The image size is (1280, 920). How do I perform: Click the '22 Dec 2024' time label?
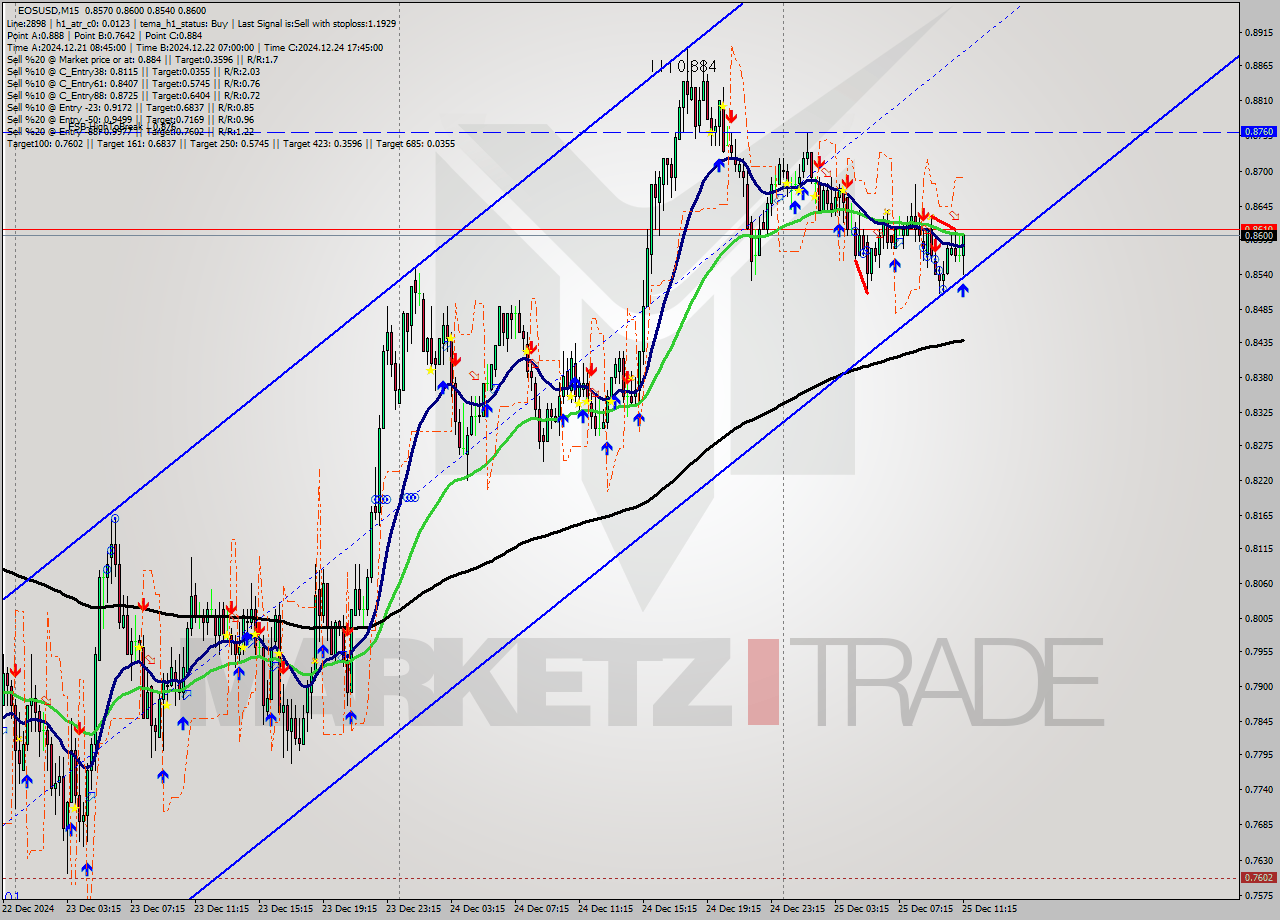(x=28, y=909)
